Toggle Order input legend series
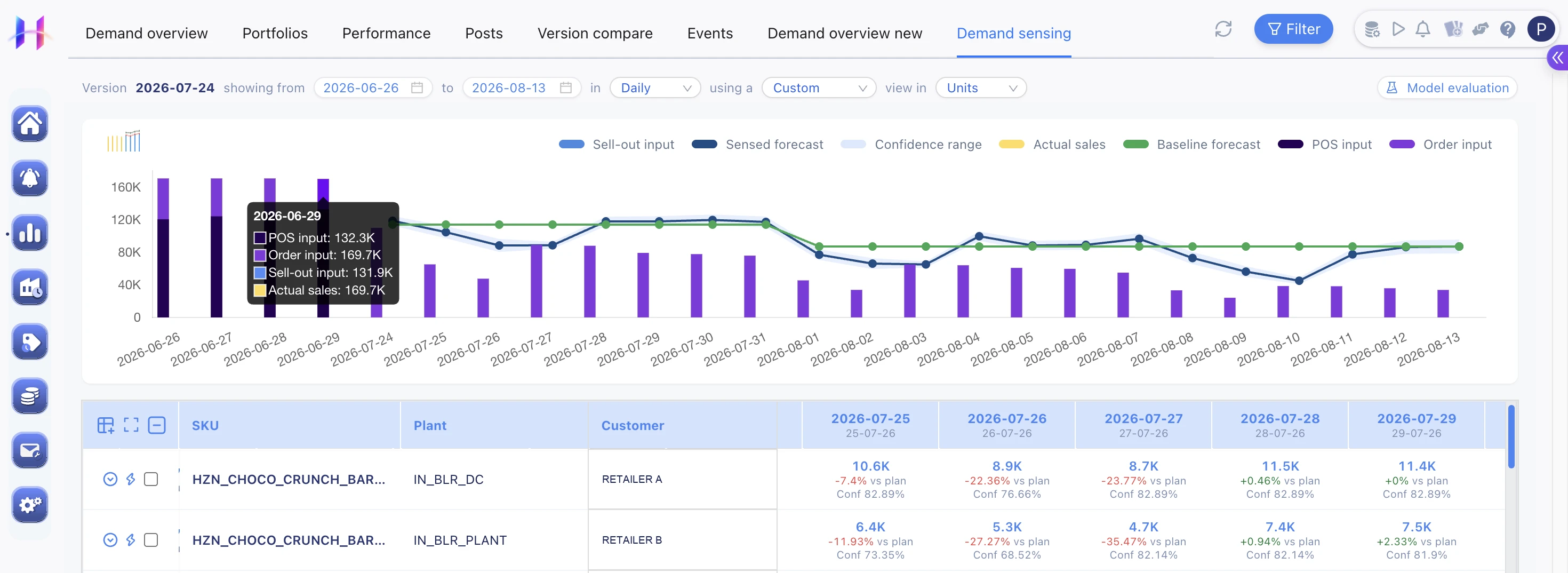Screen dimensions: 1568x573 (x=1440, y=144)
